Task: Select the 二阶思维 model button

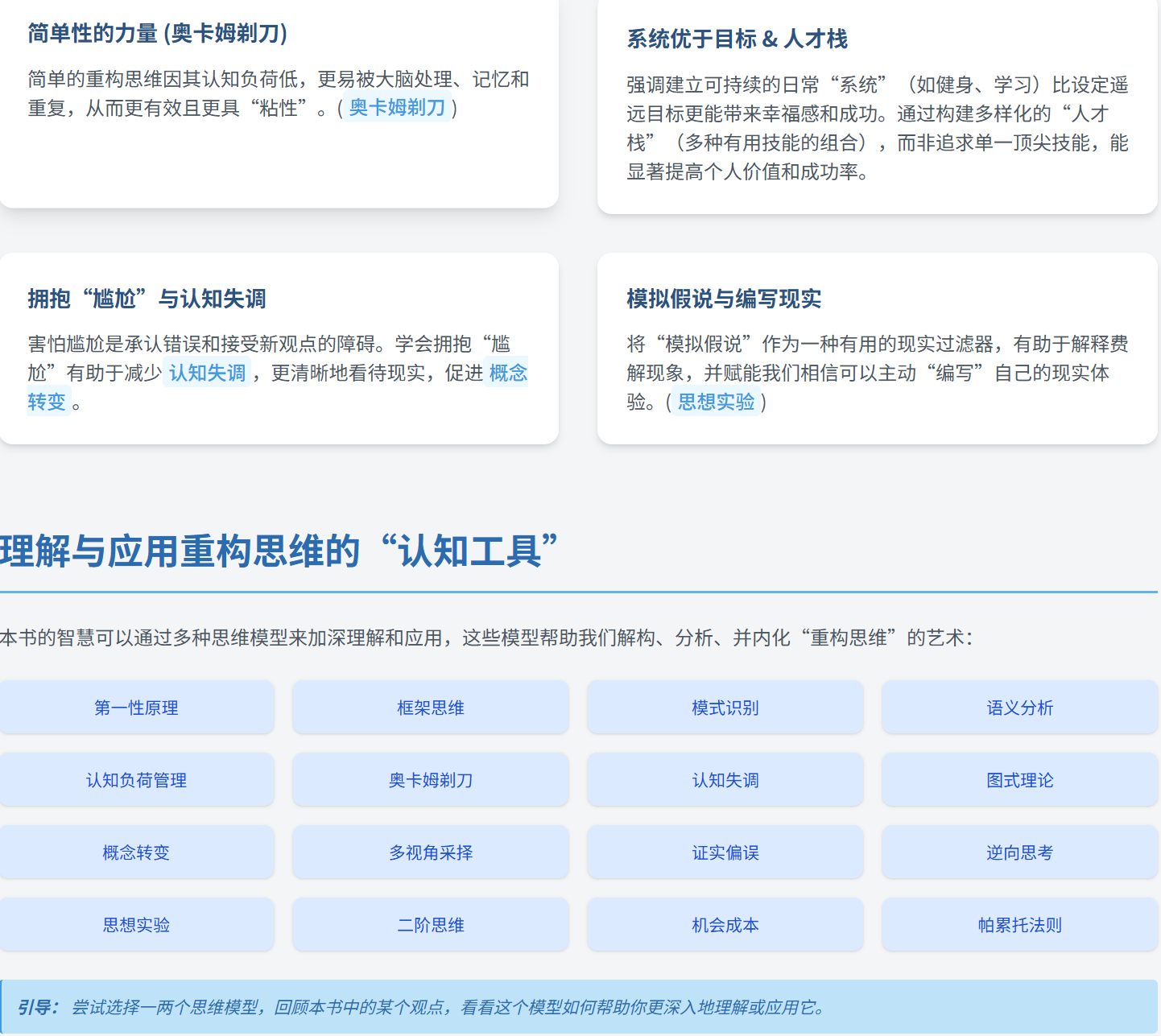Action: 430,925
